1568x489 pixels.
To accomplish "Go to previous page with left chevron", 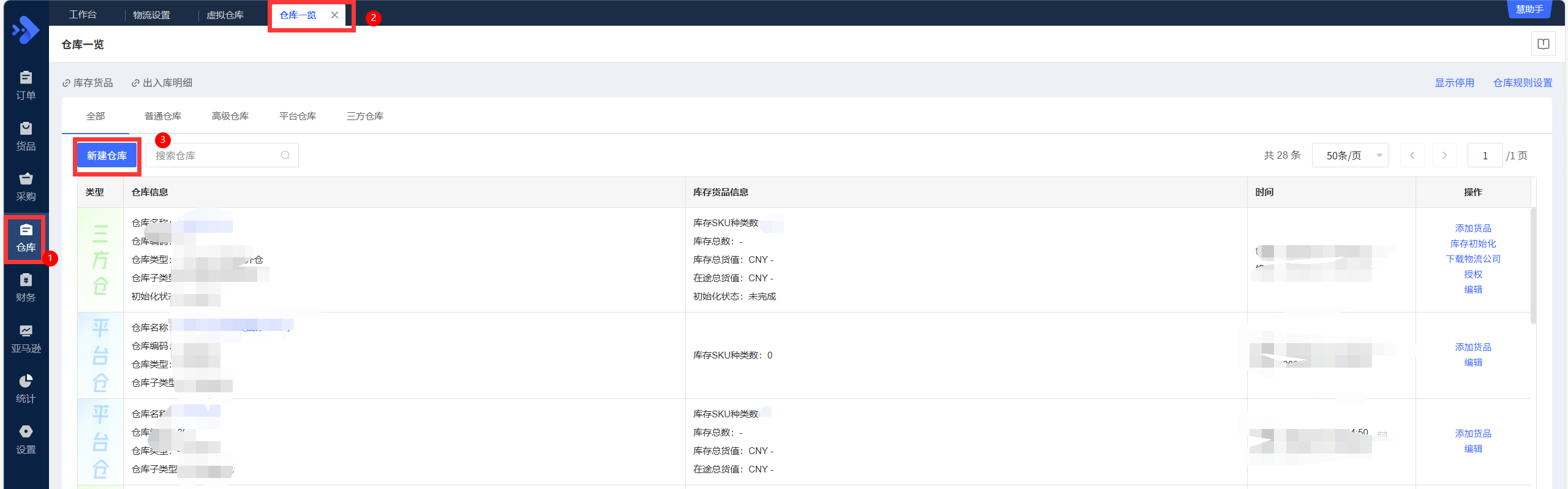I will coord(1412,156).
